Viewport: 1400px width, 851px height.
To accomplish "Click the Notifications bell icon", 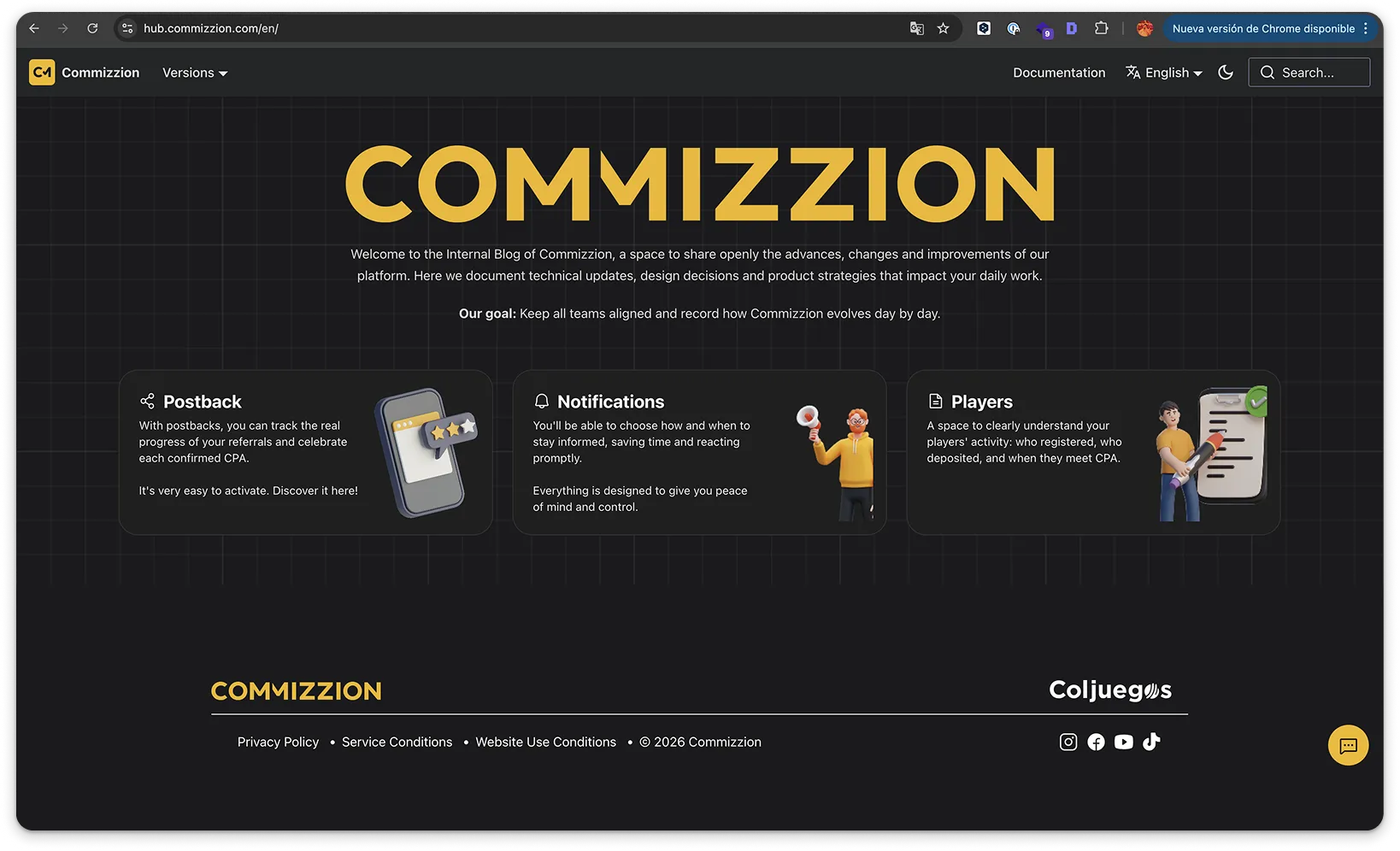I will point(541,402).
